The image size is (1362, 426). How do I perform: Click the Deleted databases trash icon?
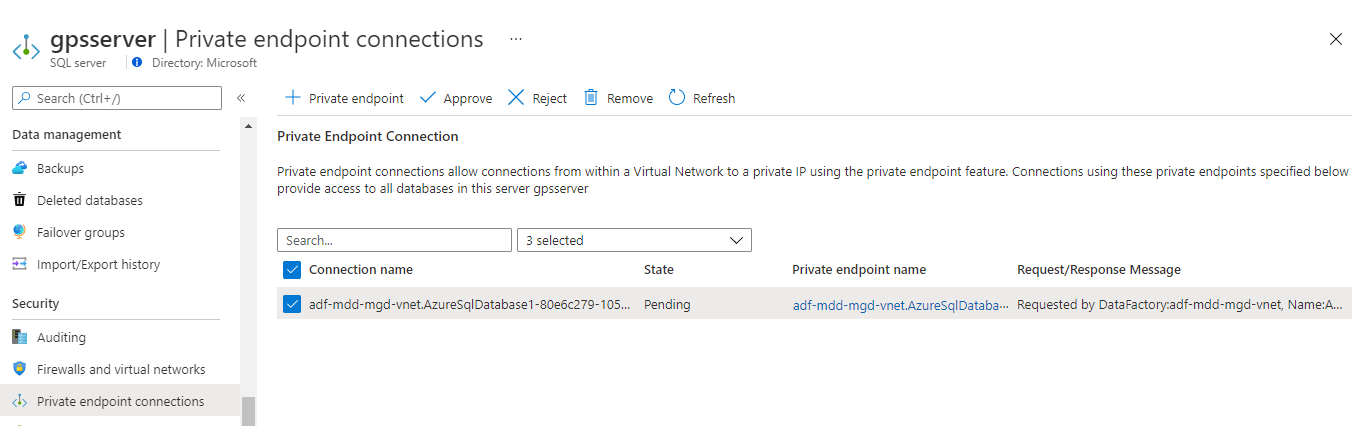coord(19,200)
